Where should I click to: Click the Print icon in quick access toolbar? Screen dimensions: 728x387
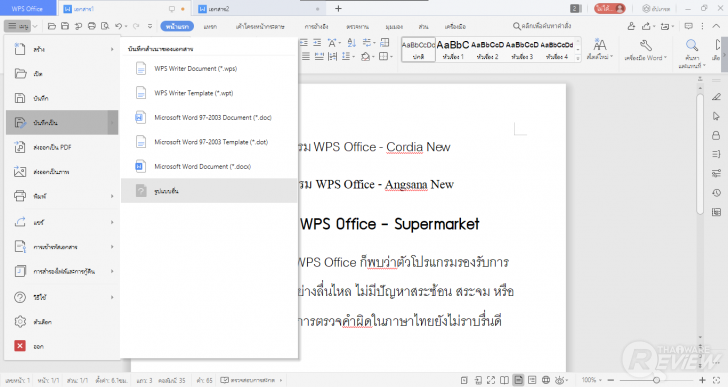[x=91, y=26]
